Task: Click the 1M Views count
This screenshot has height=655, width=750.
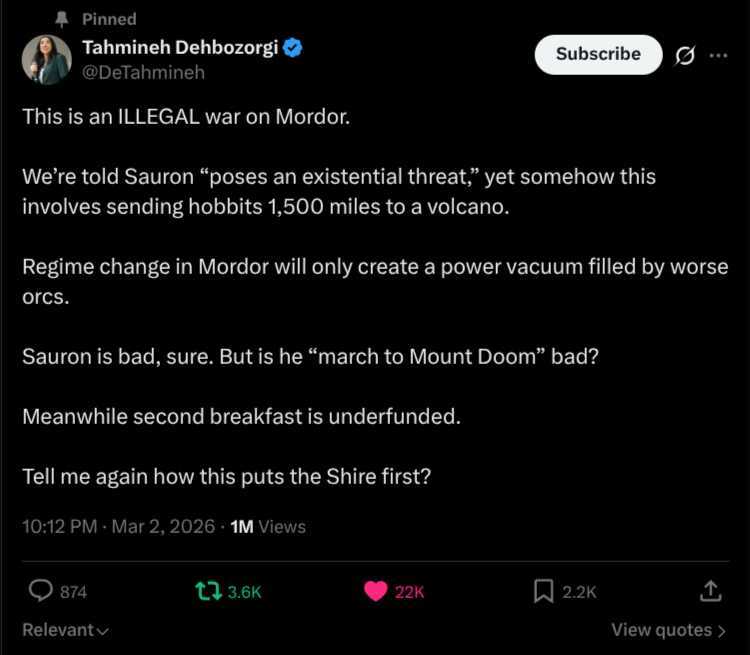Action: (x=268, y=526)
